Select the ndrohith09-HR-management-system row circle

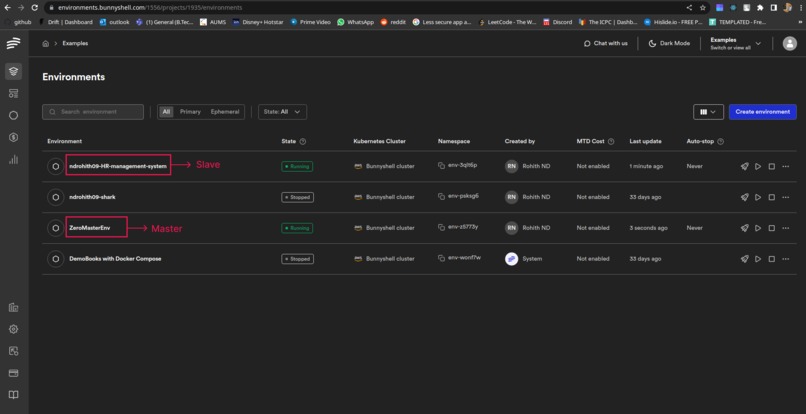[x=56, y=167]
